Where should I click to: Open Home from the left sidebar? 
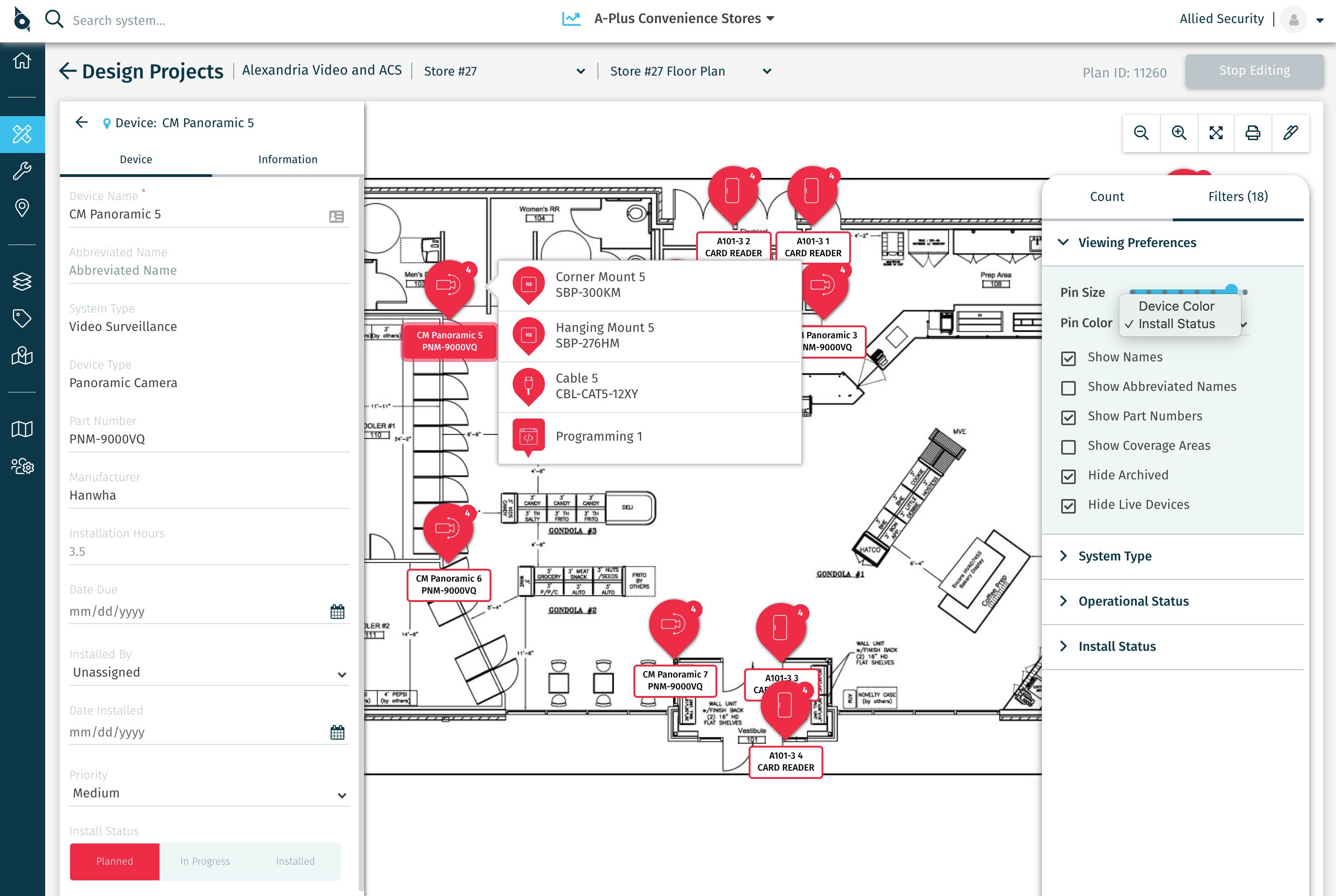(x=22, y=61)
